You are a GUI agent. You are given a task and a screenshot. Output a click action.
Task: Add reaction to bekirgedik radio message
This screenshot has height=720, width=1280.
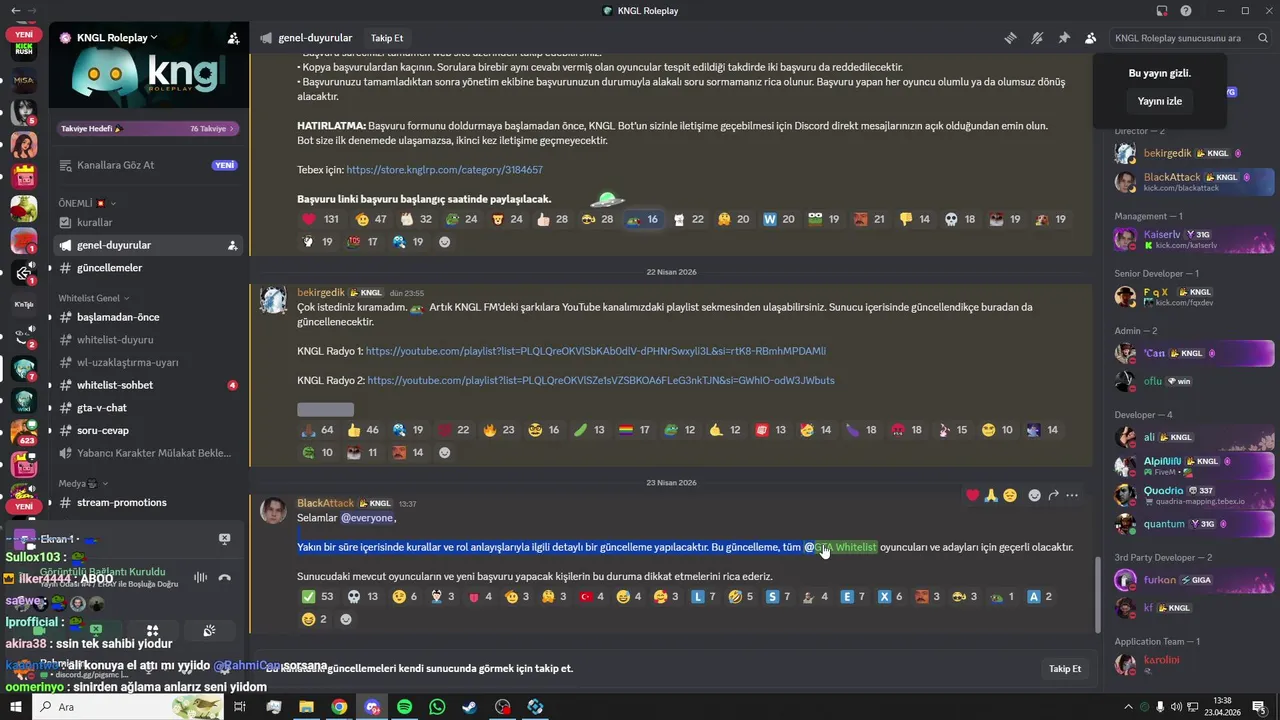point(445,452)
